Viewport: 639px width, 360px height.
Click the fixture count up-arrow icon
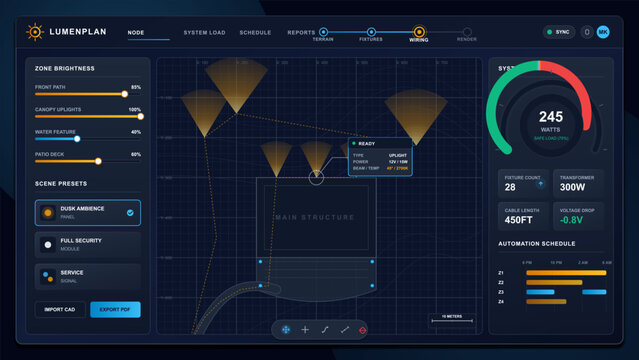tap(540, 184)
